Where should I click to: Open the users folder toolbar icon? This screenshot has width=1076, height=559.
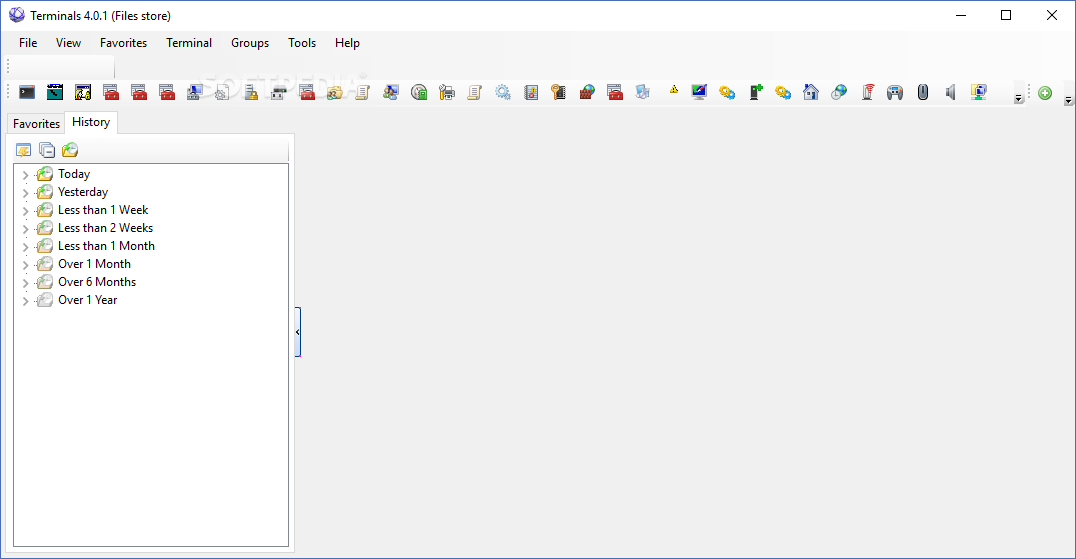pos(335,92)
